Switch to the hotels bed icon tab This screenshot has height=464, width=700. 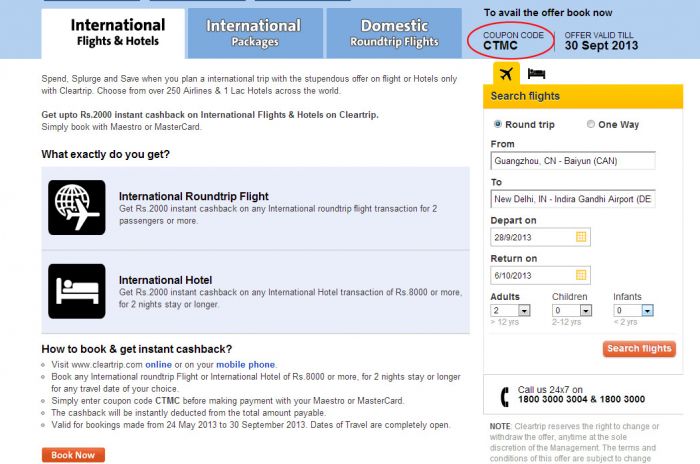click(536, 73)
